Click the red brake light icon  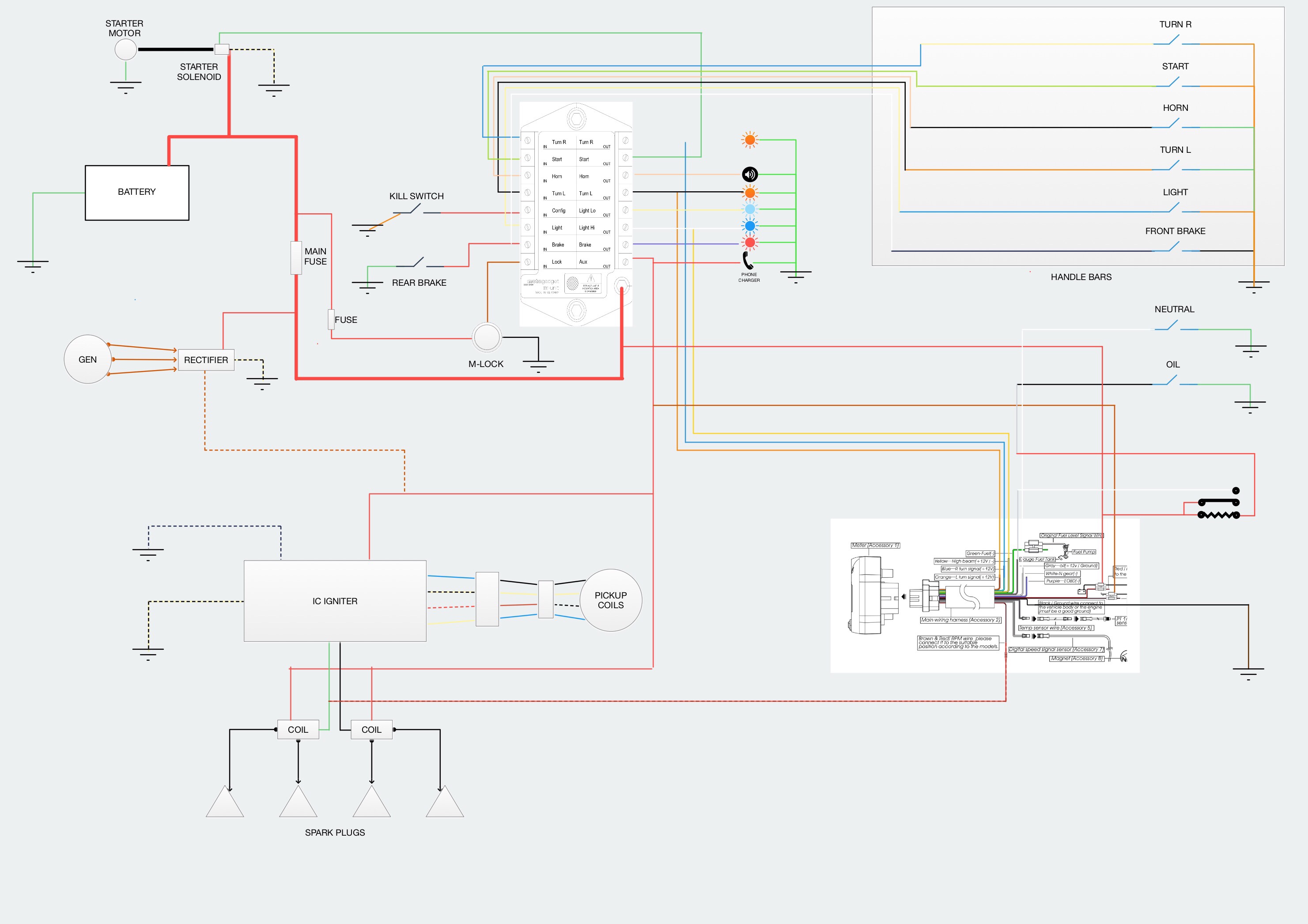click(x=750, y=242)
